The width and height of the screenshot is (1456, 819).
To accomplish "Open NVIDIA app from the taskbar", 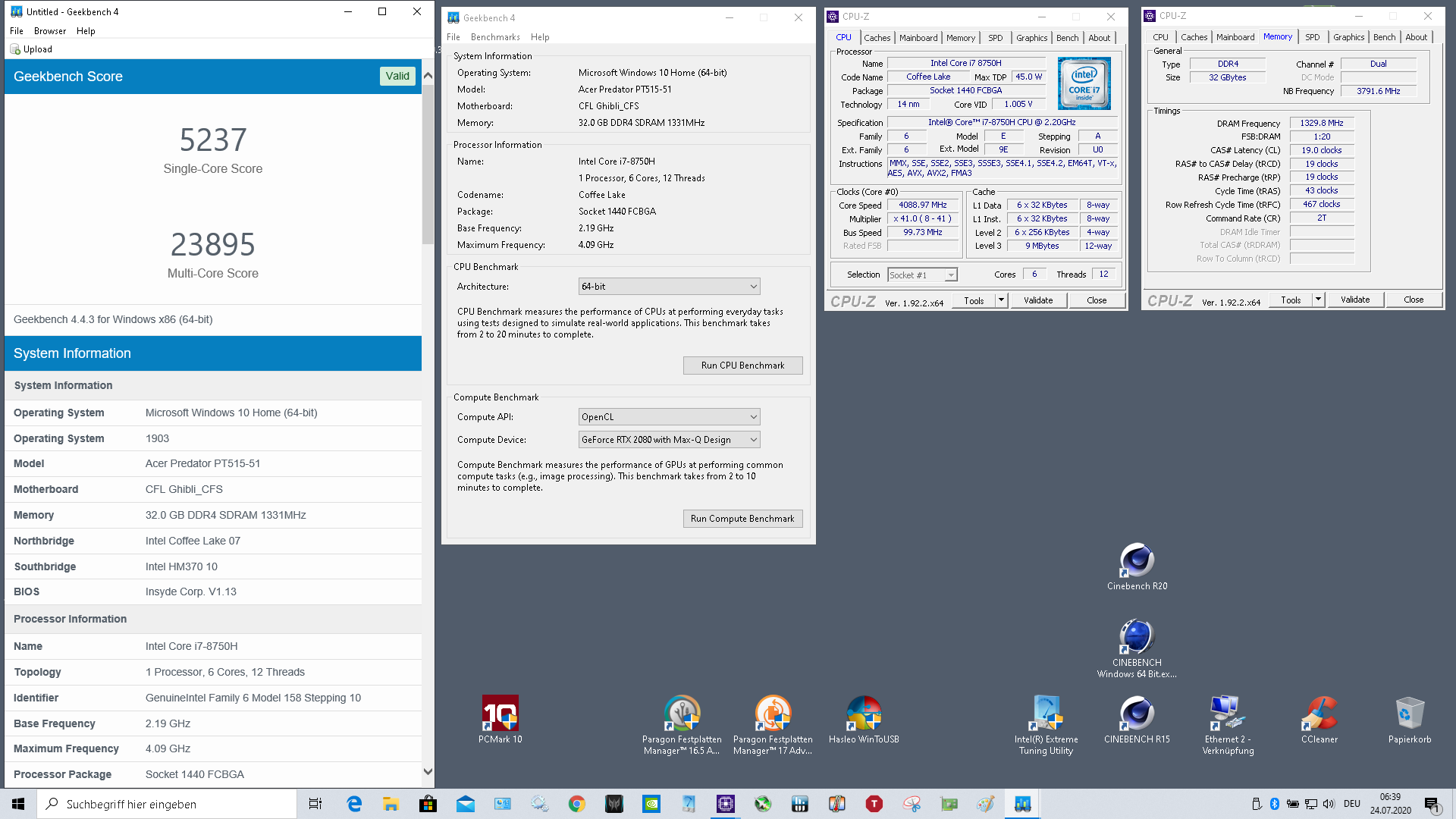I will (651, 804).
